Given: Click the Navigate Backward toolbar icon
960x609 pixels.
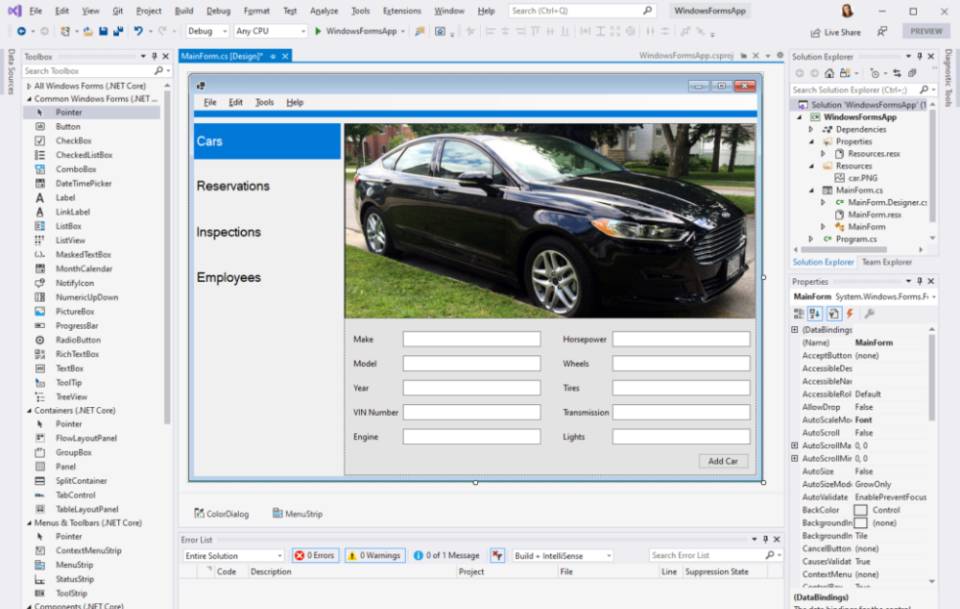Looking at the screenshot, I should tap(21, 31).
